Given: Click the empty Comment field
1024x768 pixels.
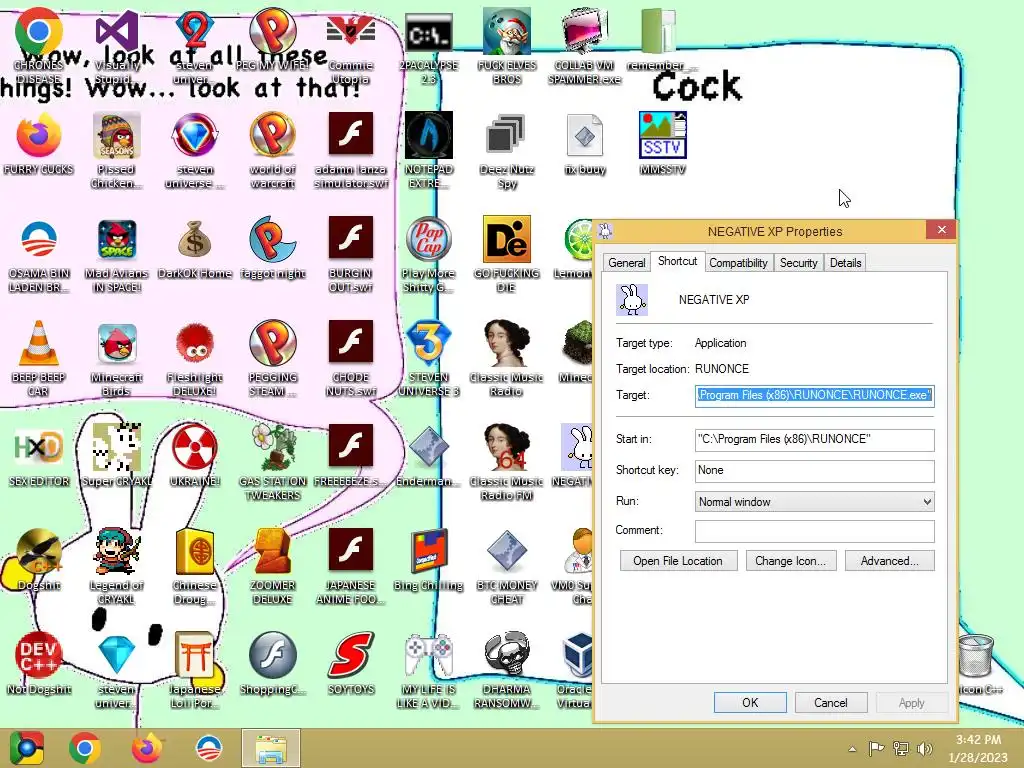Looking at the screenshot, I should [x=814, y=531].
